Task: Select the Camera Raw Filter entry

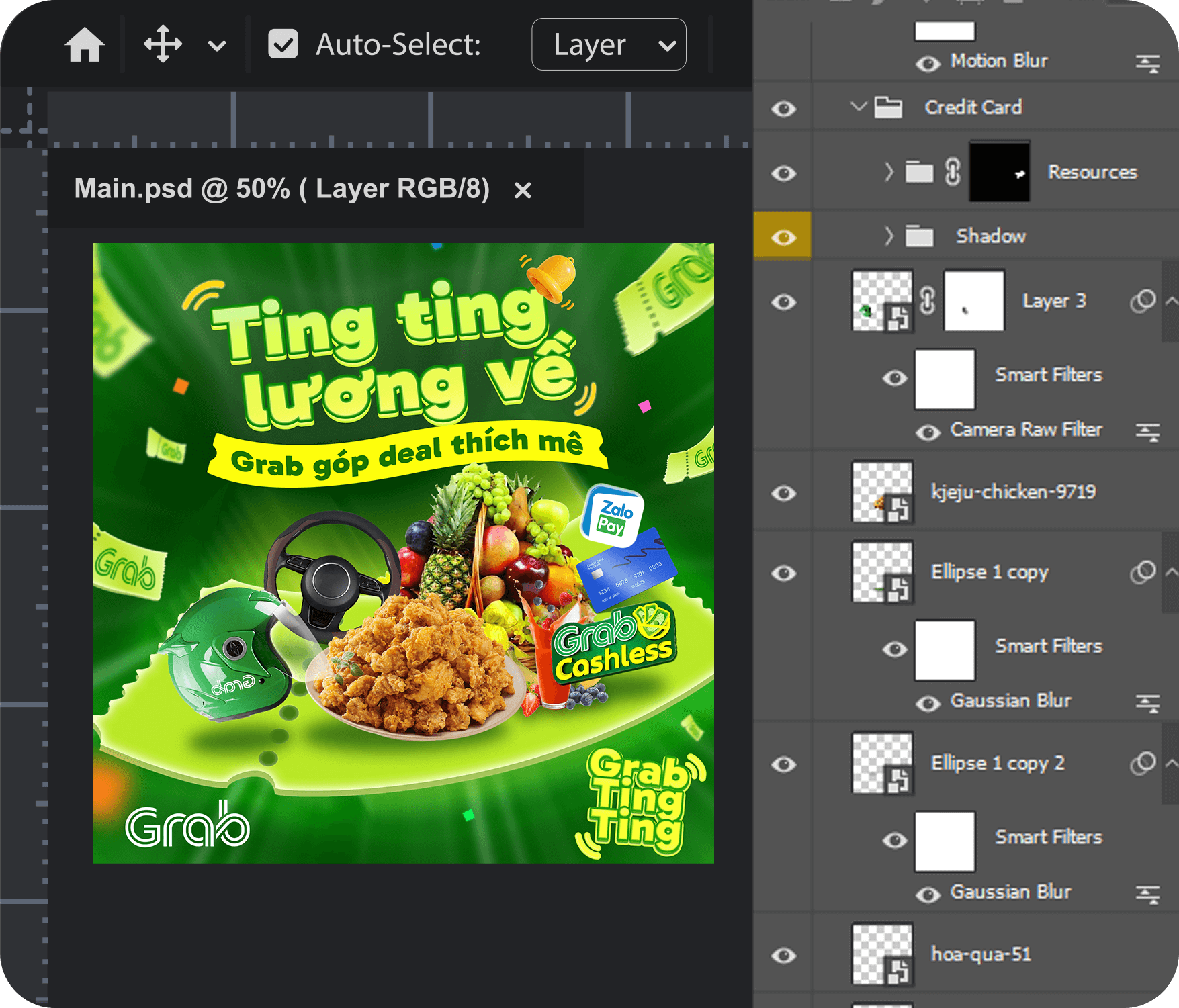Action: tap(1026, 429)
